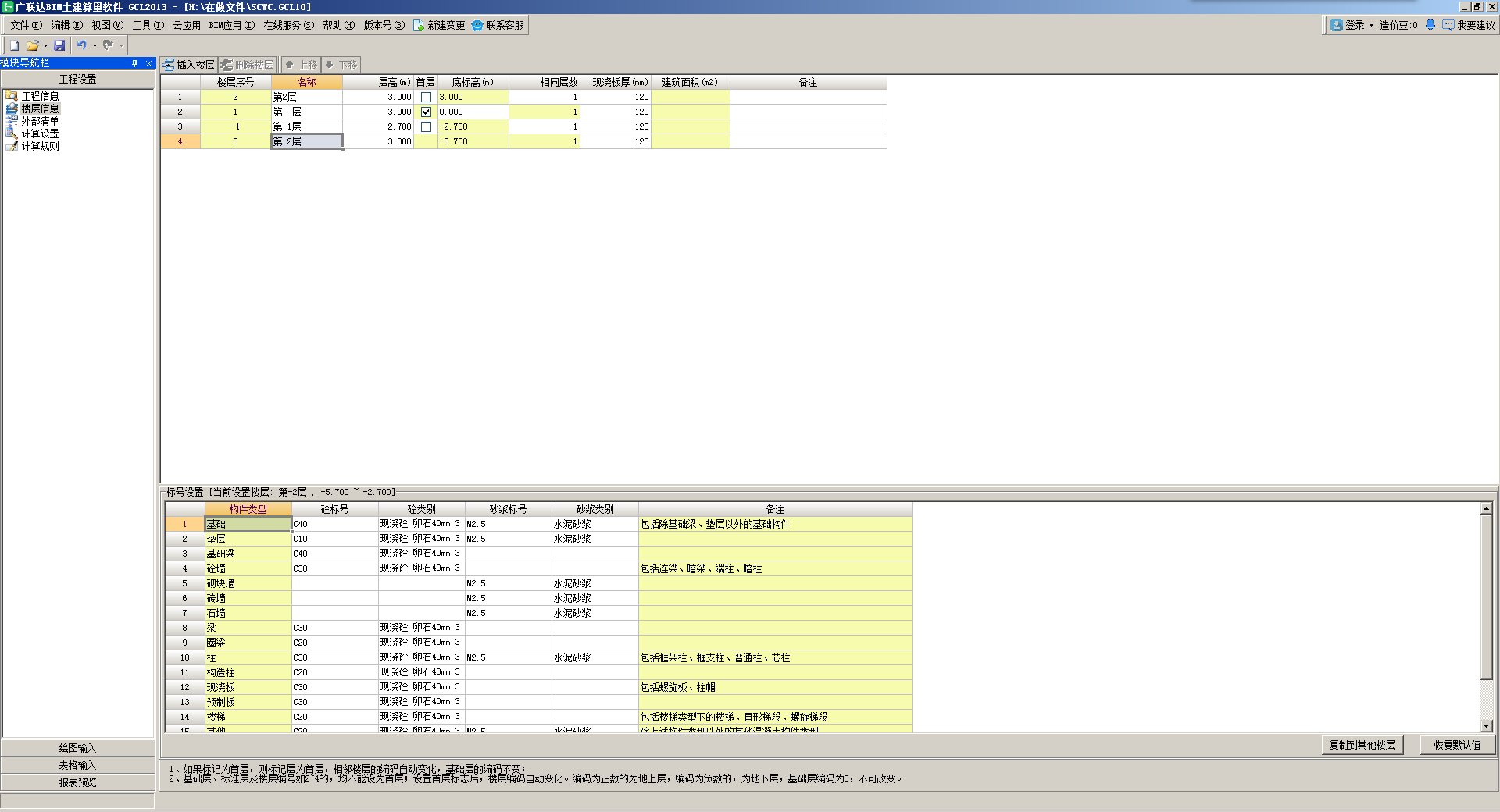This screenshot has width=1500, height=812.
Task: Click the 圈梁 component type cell
Action: (x=248, y=643)
